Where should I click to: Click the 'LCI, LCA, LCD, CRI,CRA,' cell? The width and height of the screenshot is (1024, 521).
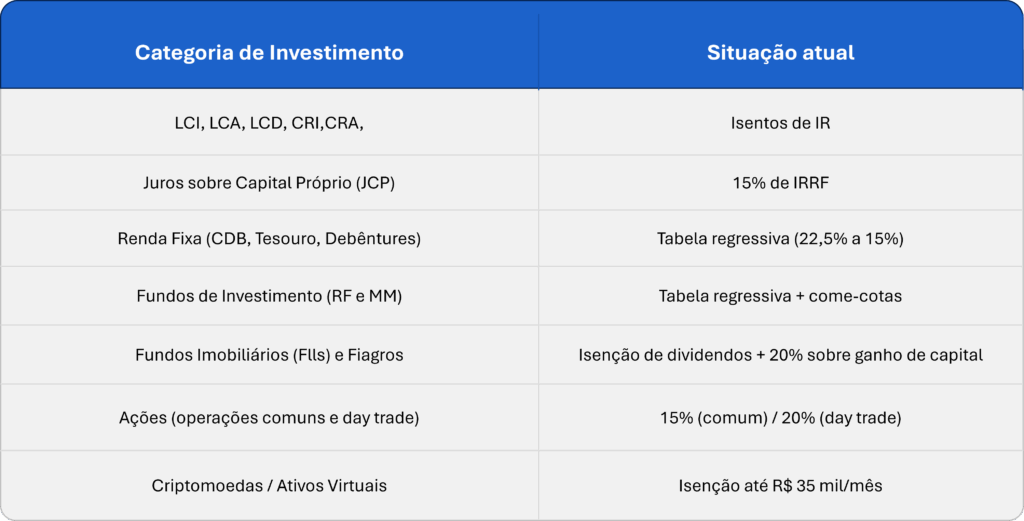pyautogui.click(x=269, y=124)
